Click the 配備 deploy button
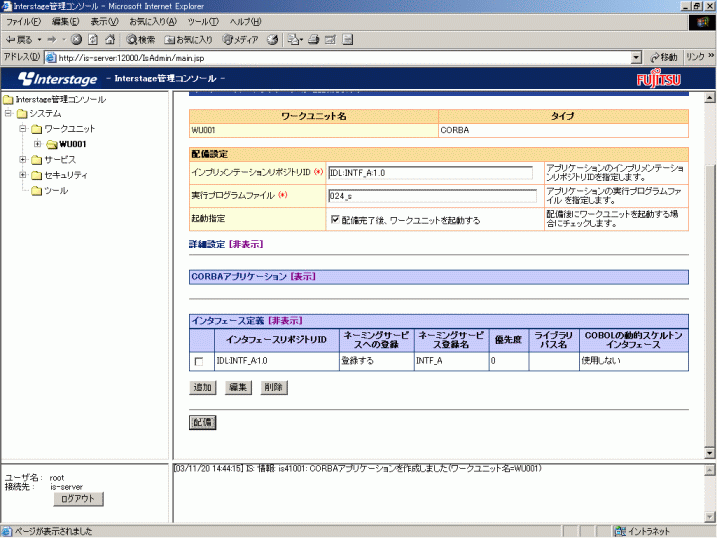The image size is (717, 538). [203, 422]
